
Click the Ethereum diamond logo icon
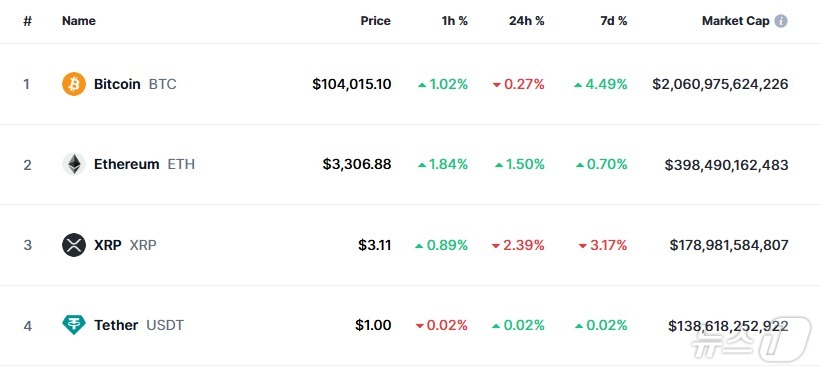[74, 164]
